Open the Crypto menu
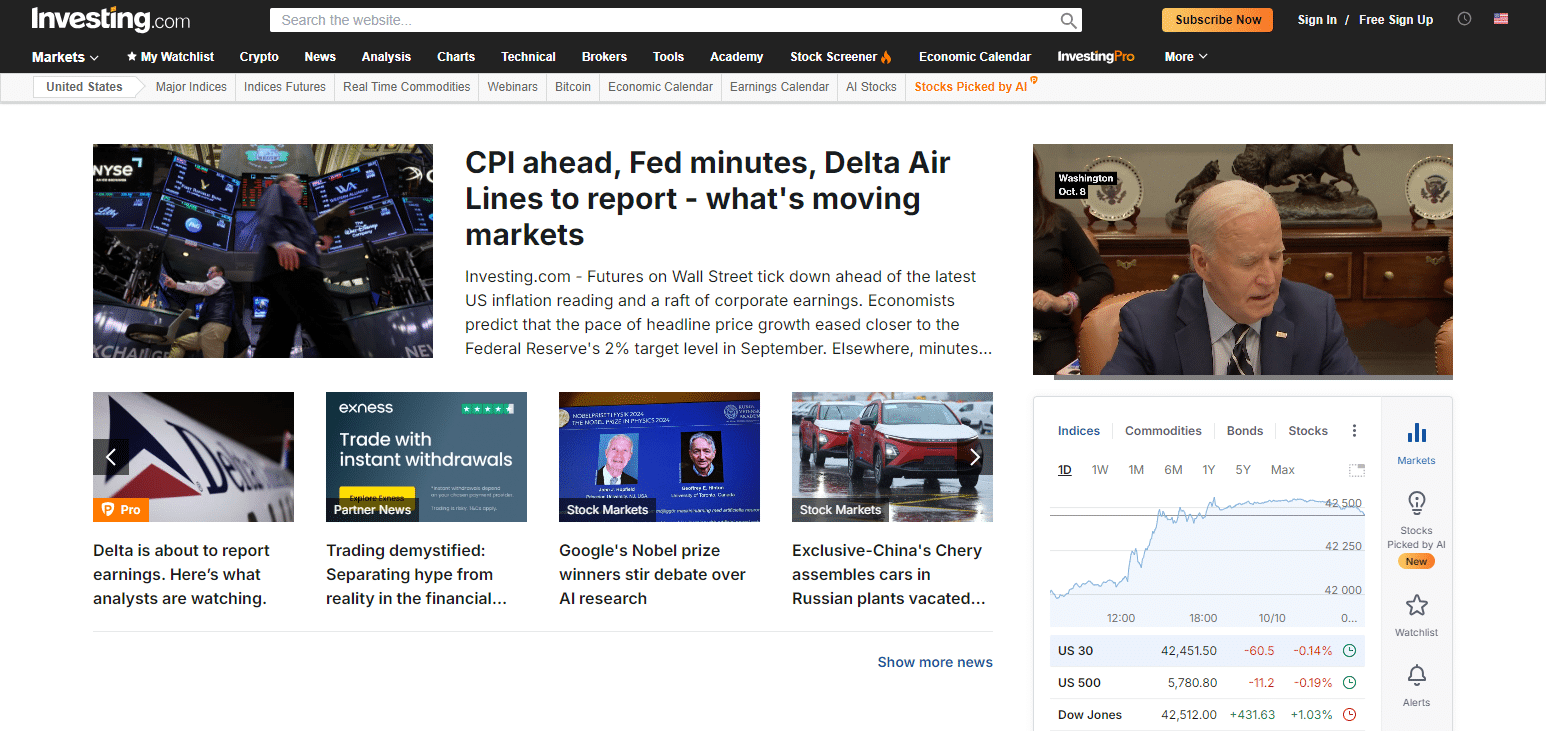Viewport: 1546px width, 731px height. click(x=259, y=57)
